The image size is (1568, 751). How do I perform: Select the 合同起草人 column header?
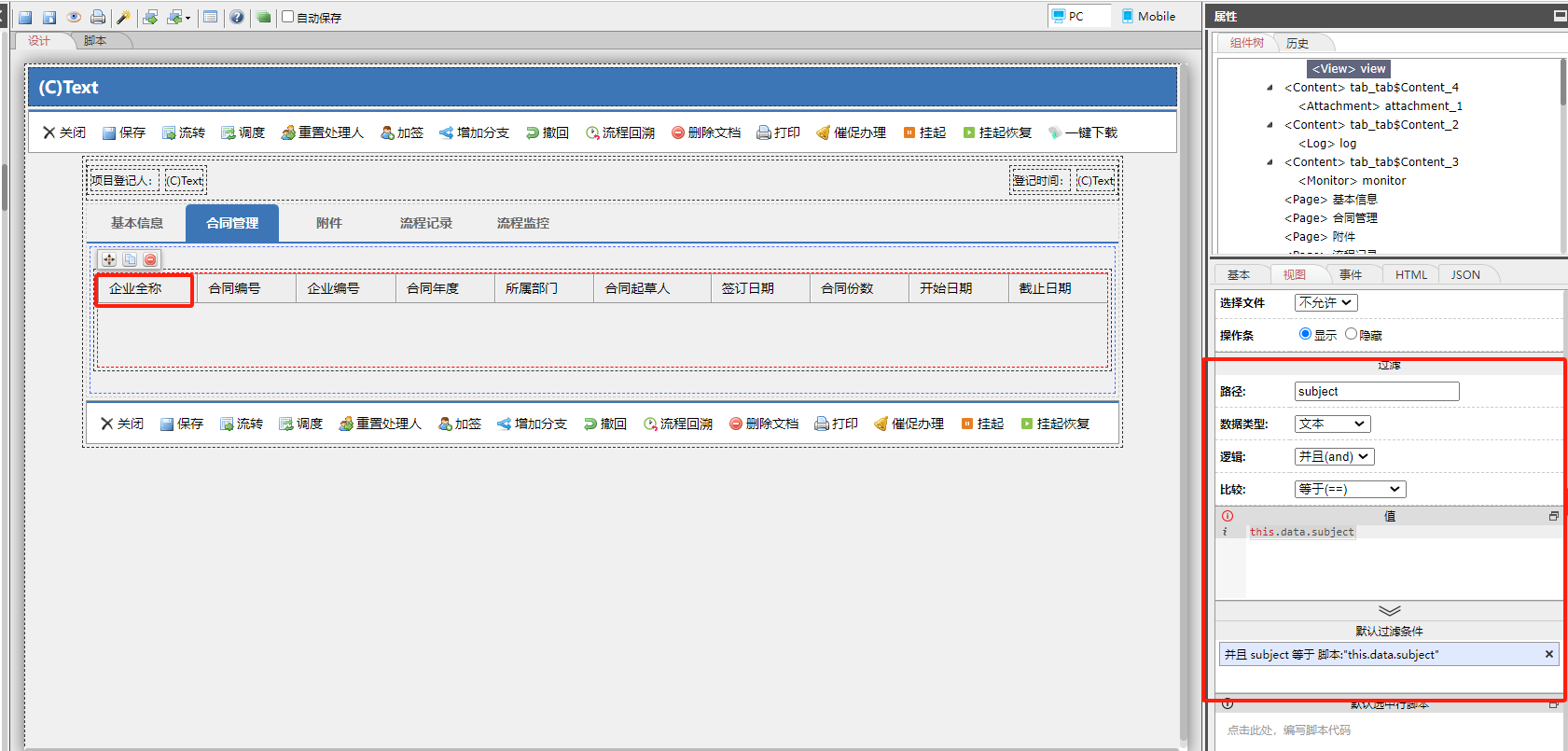pos(652,288)
